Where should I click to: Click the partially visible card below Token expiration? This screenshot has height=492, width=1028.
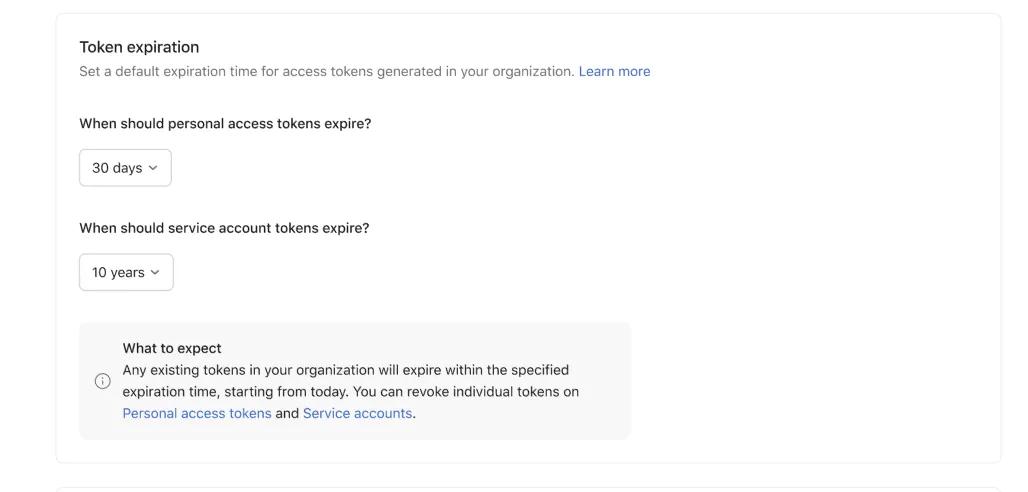[x=528, y=489]
